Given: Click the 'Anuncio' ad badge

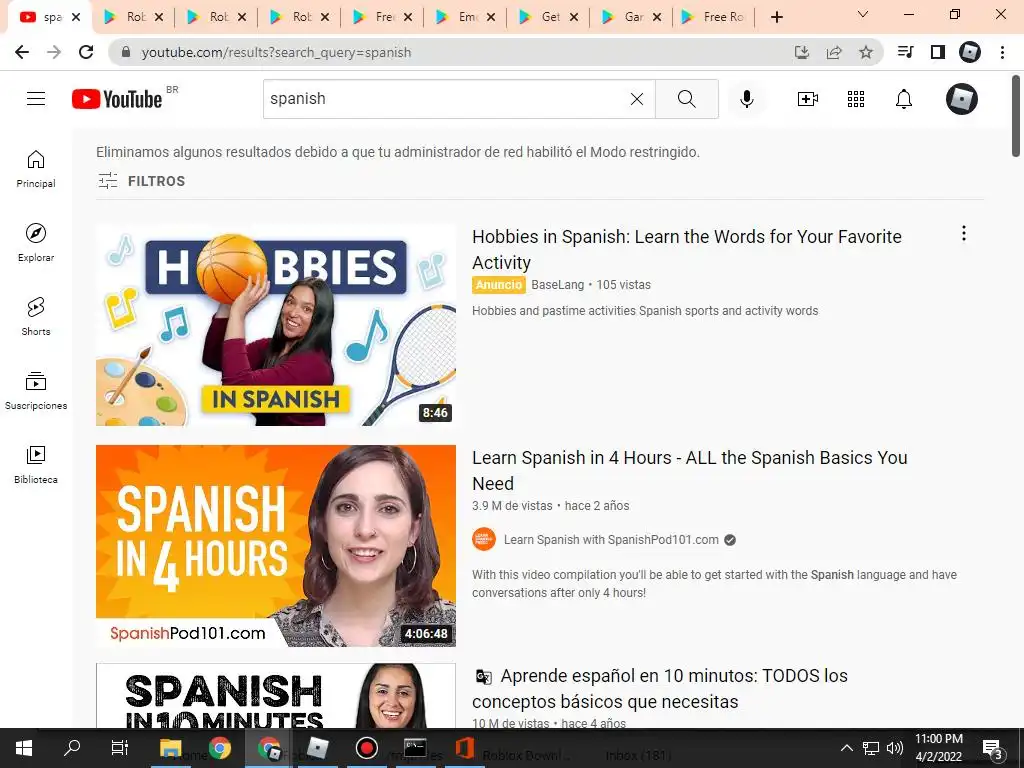Looking at the screenshot, I should click(499, 285).
